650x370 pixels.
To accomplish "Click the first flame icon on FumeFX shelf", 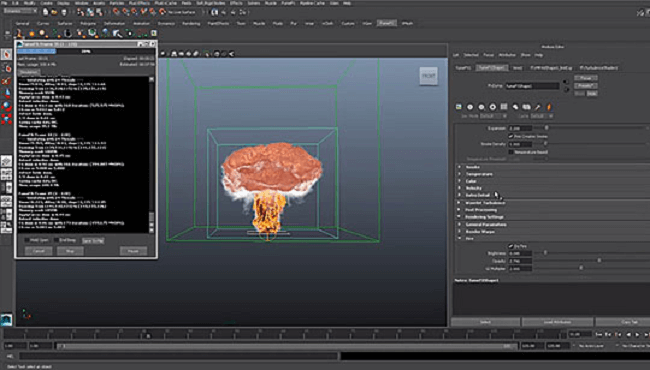I will 19,33.
